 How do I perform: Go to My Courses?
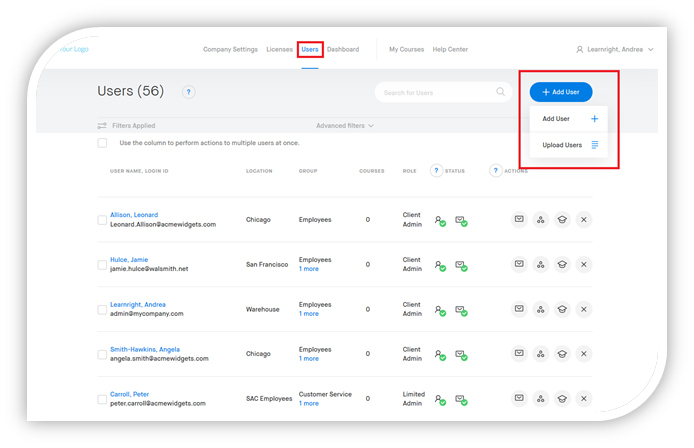tap(406, 49)
